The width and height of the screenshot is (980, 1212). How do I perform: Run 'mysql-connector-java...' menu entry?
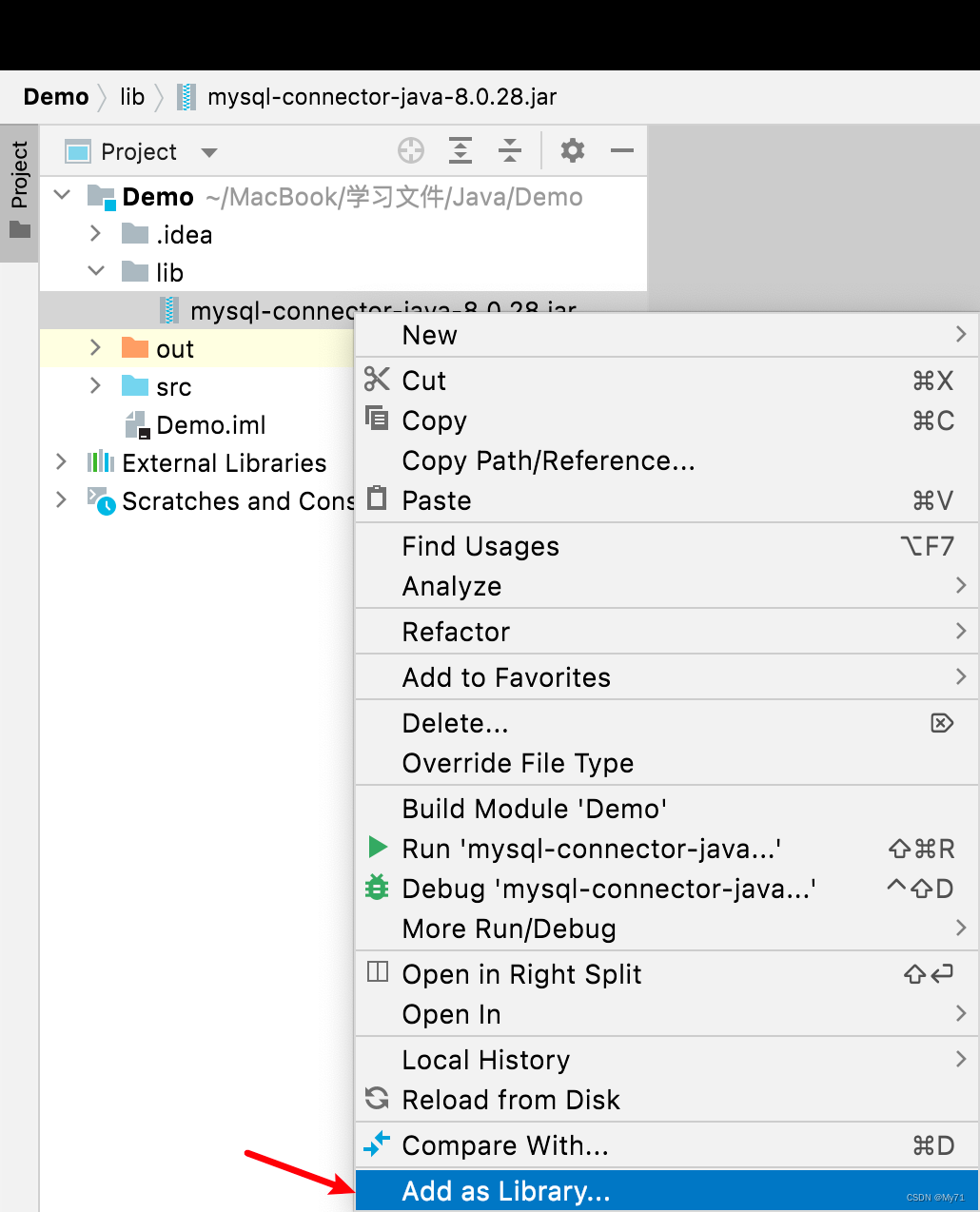pyautogui.click(x=667, y=849)
